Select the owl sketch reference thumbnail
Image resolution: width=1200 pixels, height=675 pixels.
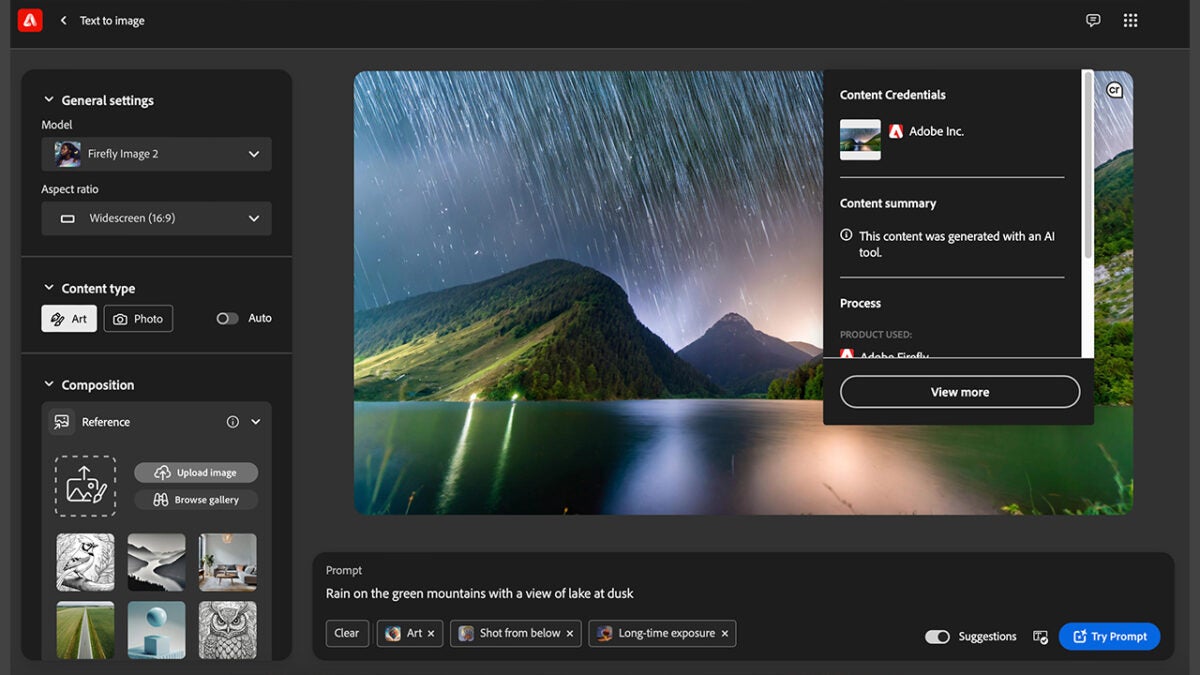[227, 629]
